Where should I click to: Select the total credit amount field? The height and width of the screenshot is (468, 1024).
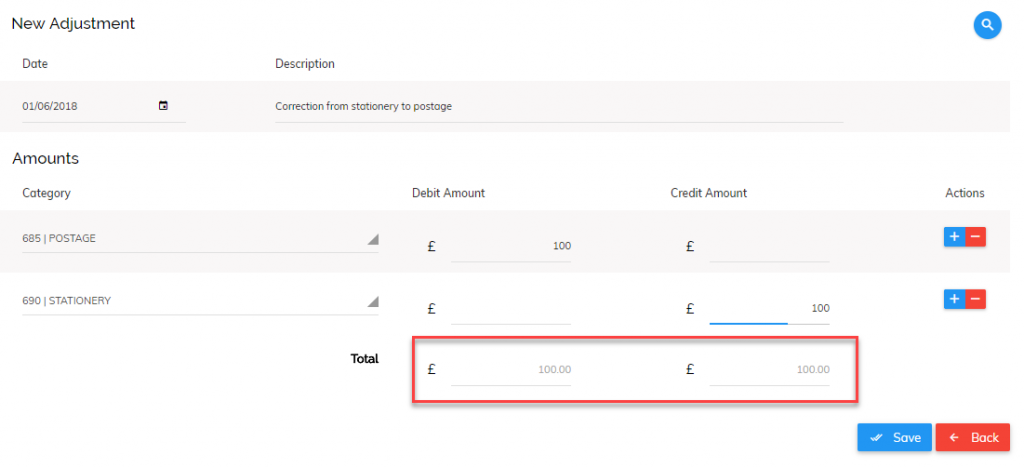769,370
